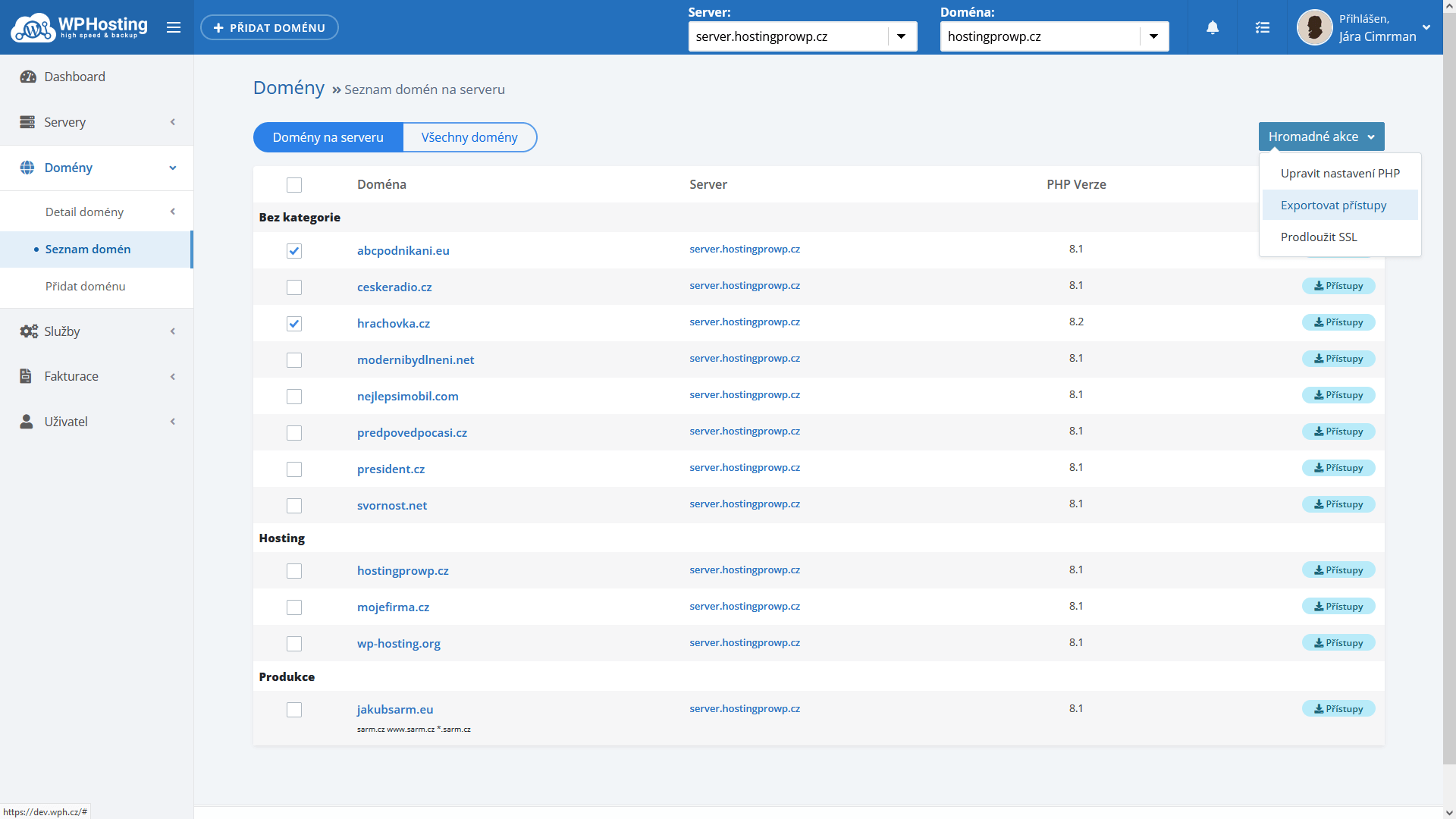This screenshot has height=819, width=1456.
Task: Open the Doména selector dropdown arrow
Action: (x=1153, y=36)
